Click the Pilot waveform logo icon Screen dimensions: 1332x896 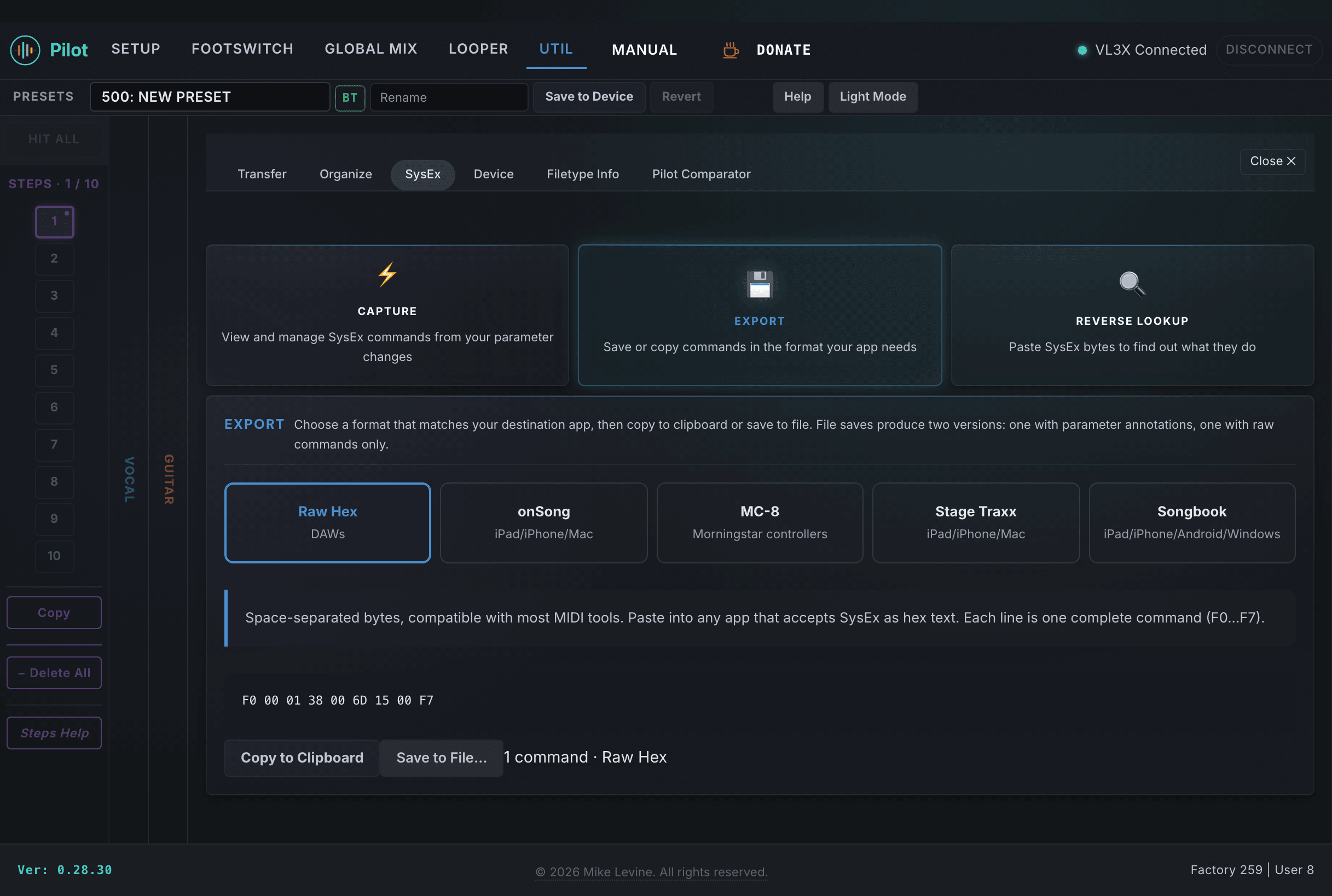click(25, 50)
